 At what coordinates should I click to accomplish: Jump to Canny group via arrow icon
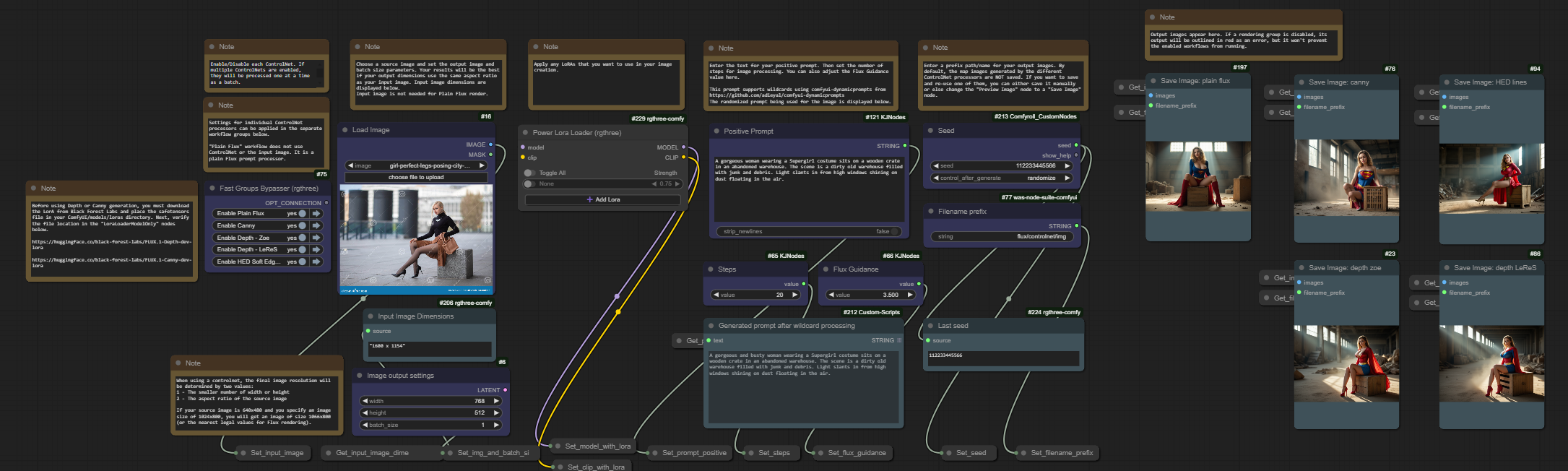click(316, 225)
